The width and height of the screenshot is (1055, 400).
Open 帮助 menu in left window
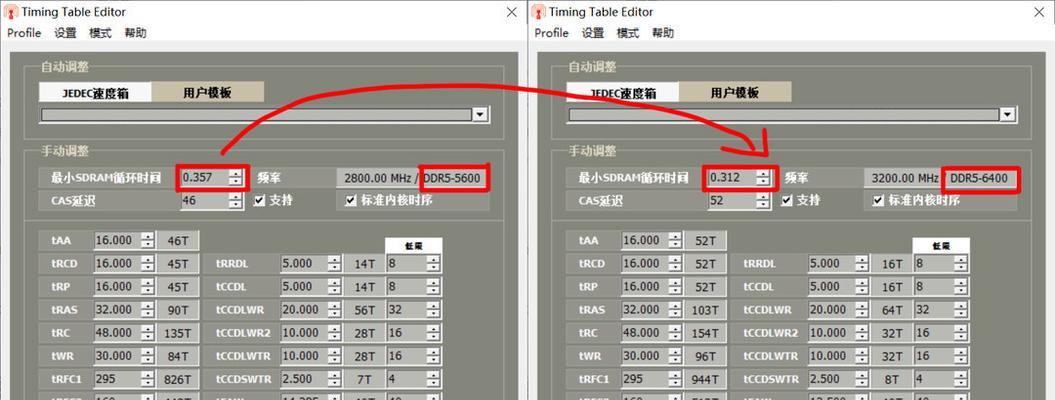(x=135, y=33)
